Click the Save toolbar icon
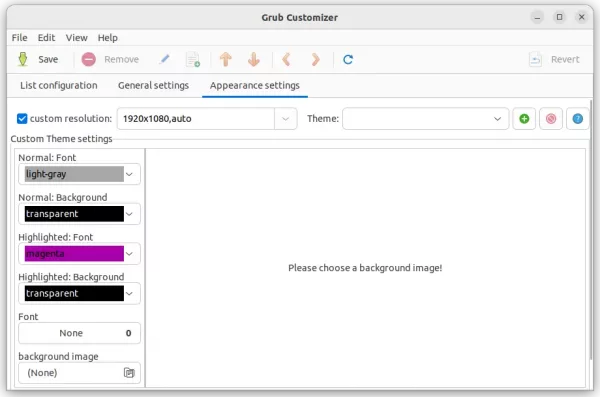The width and height of the screenshot is (600, 397). point(23,59)
